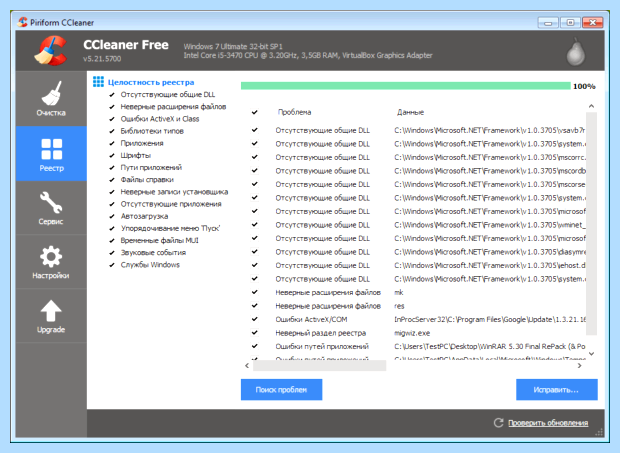Screen dimensions: 620x453
Task: Uncheck the result row with data 'mk'
Action: click(255, 292)
